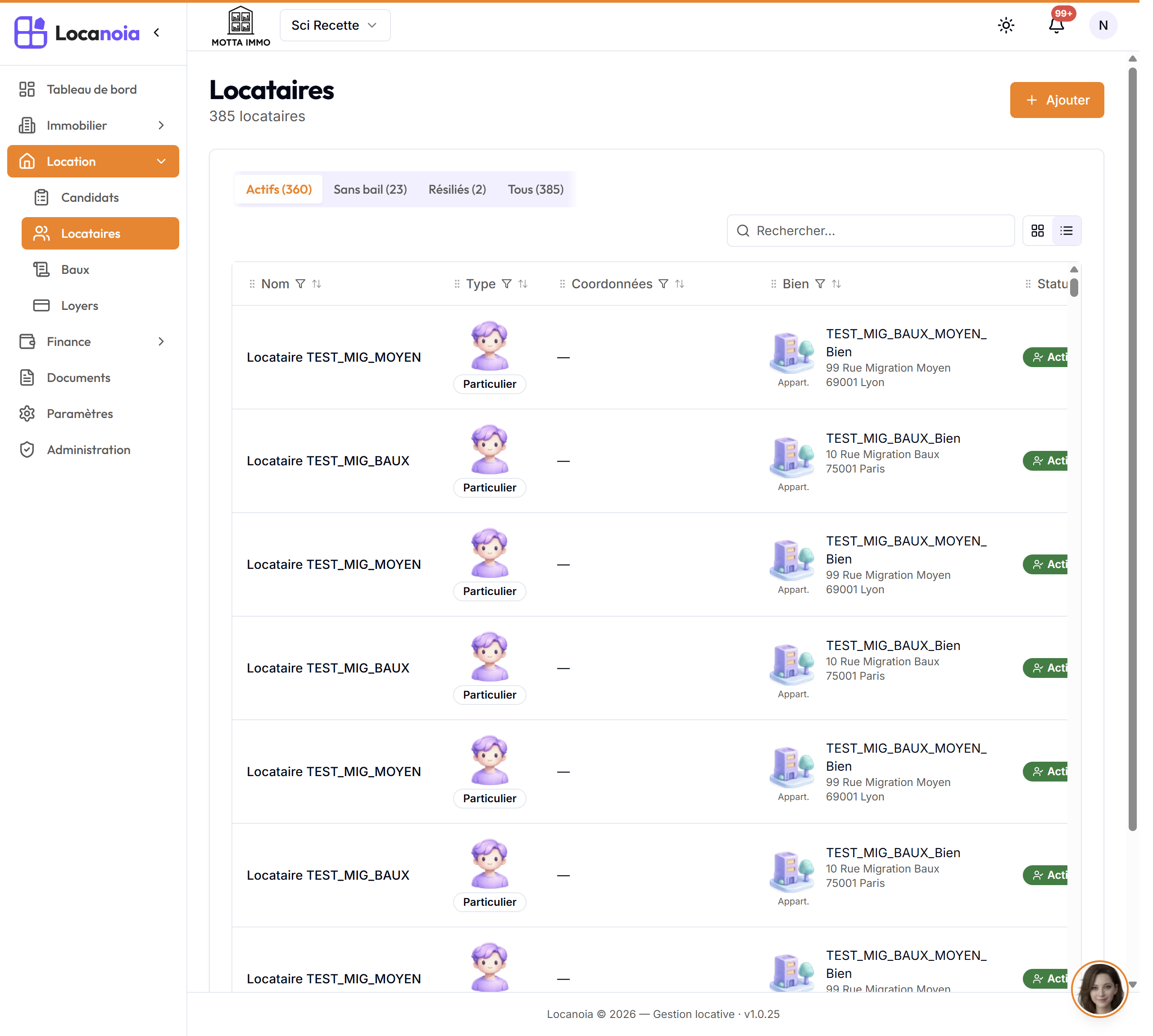Switch to list view

click(x=1067, y=231)
